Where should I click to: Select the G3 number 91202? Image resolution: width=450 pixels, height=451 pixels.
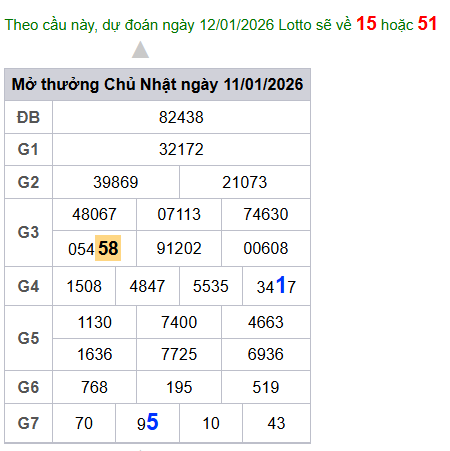click(x=179, y=248)
